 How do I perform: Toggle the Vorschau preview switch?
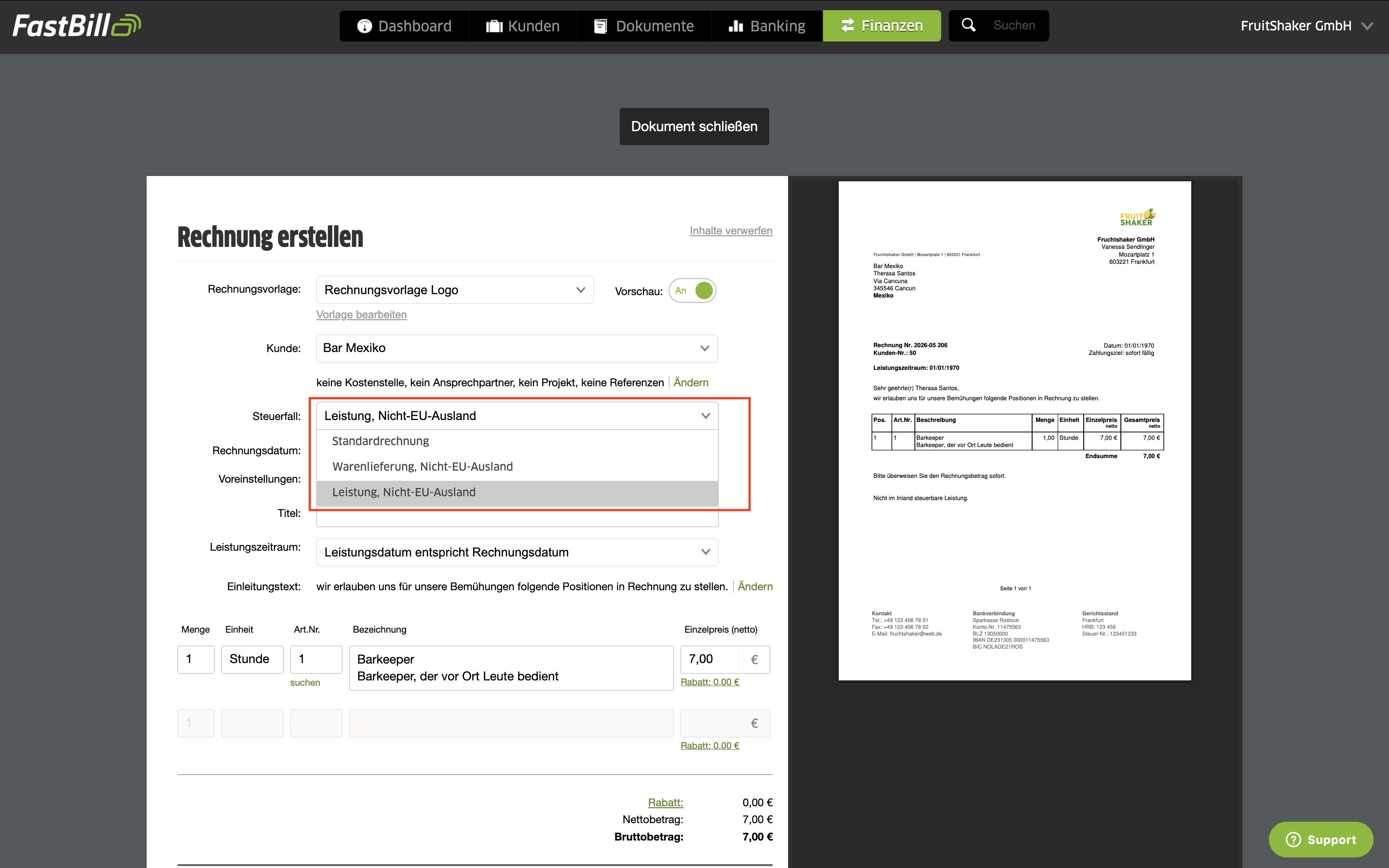point(692,290)
